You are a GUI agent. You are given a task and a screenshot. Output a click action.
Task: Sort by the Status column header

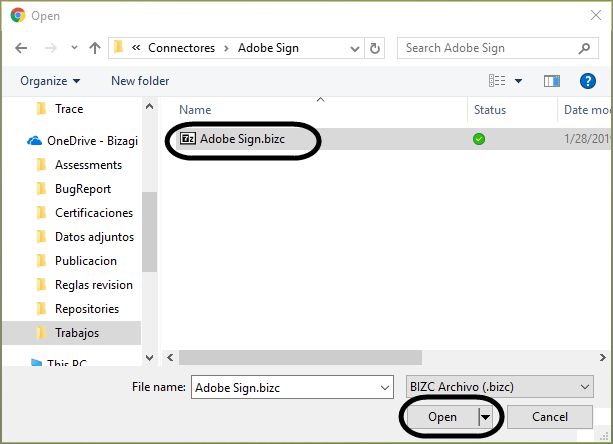[x=490, y=110]
